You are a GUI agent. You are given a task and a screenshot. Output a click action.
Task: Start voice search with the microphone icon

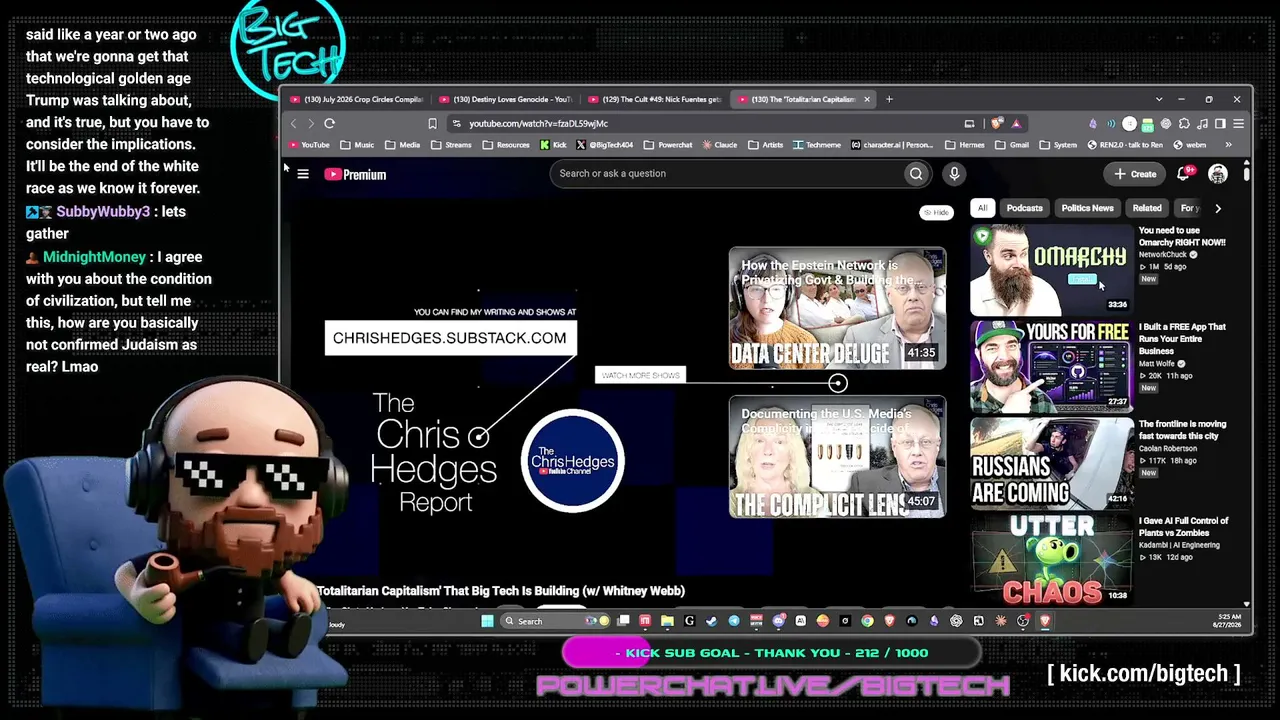click(x=954, y=174)
